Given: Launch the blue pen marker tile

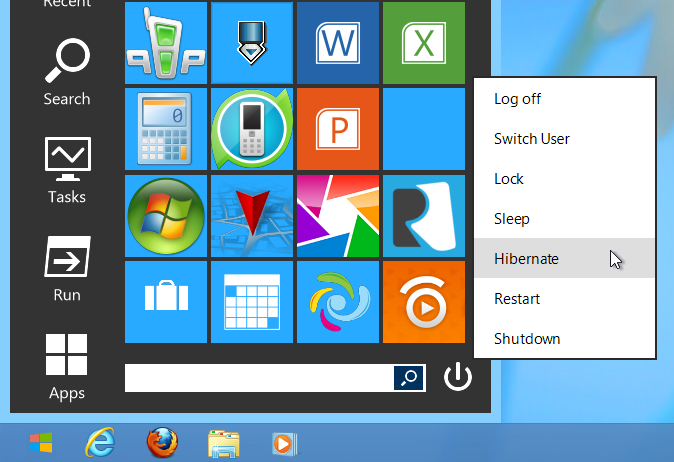Looking at the screenshot, I should click(x=252, y=43).
